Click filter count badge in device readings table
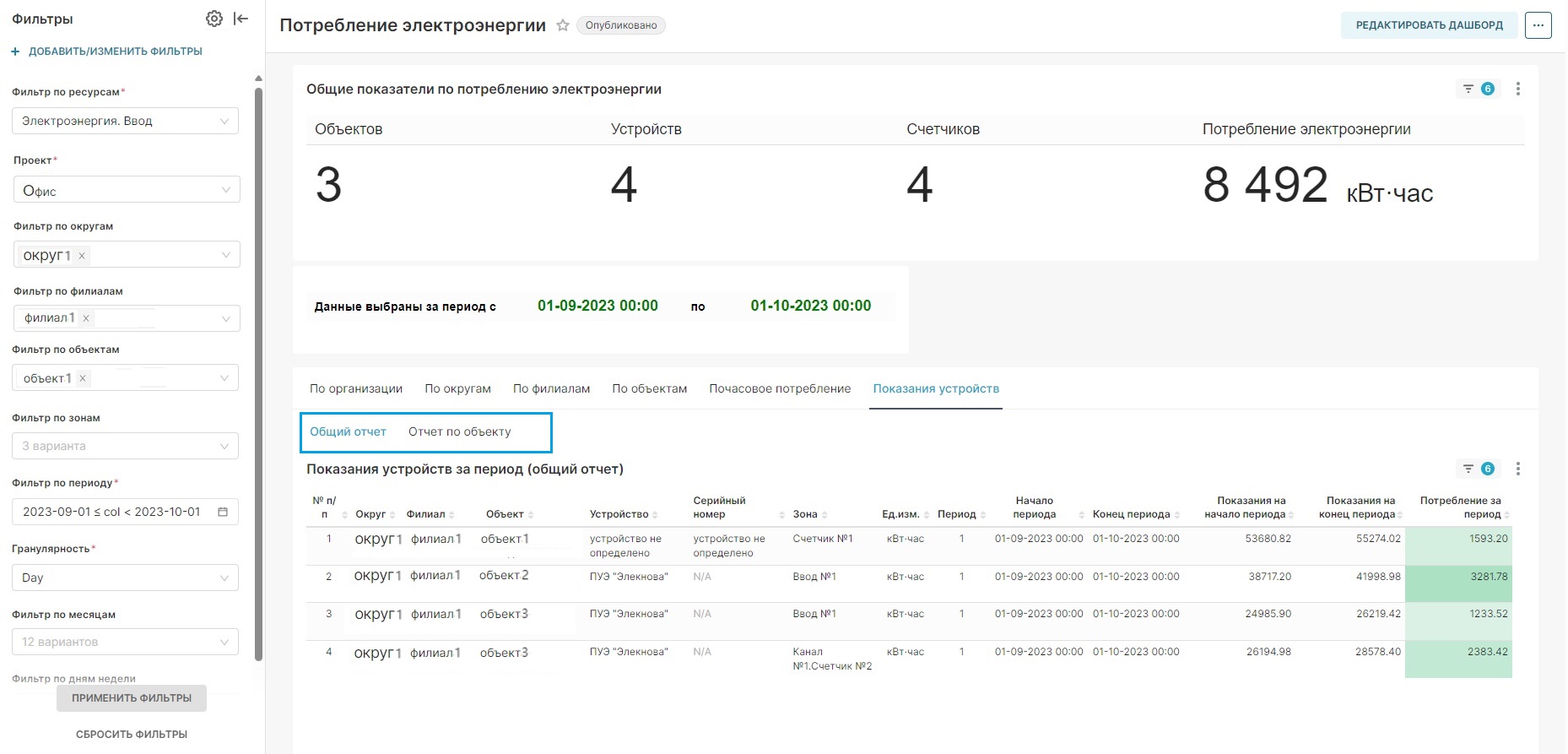Screen dimensions: 1568x754 click(1478, 469)
